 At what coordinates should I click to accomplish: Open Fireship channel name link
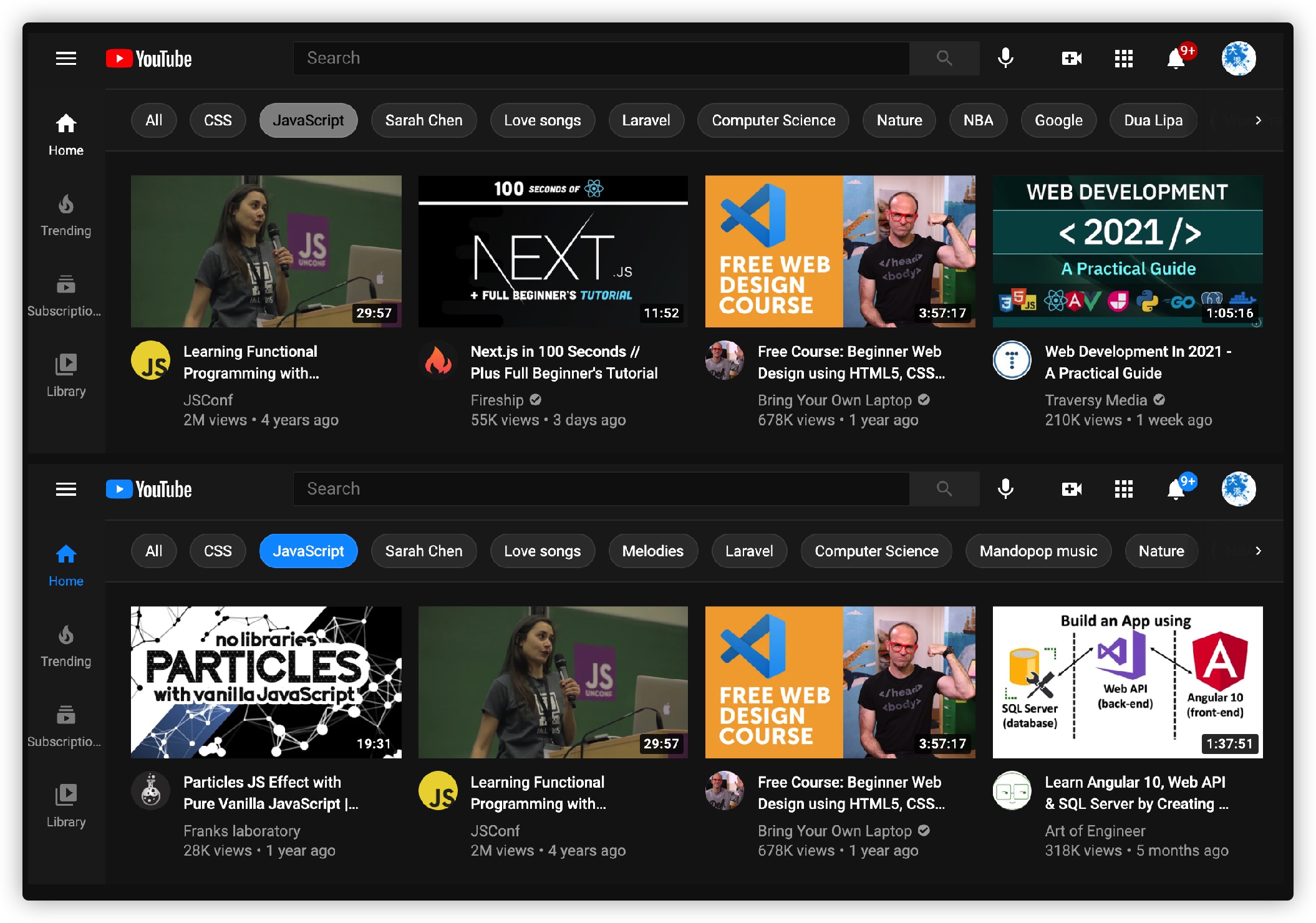tap(497, 400)
